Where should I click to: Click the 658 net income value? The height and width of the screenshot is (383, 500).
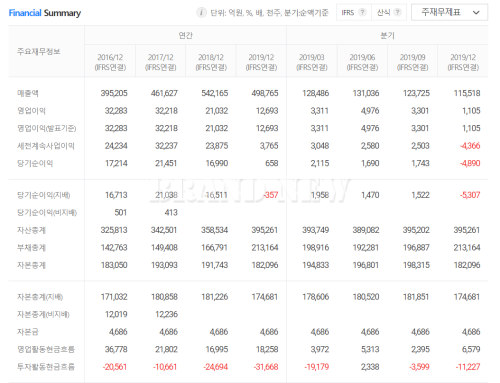(x=272, y=163)
